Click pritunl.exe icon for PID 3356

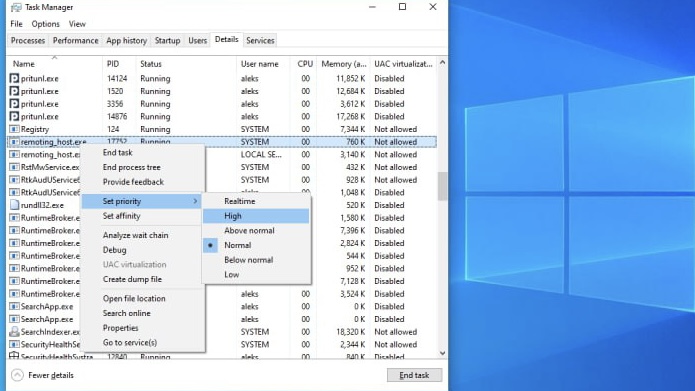14,104
